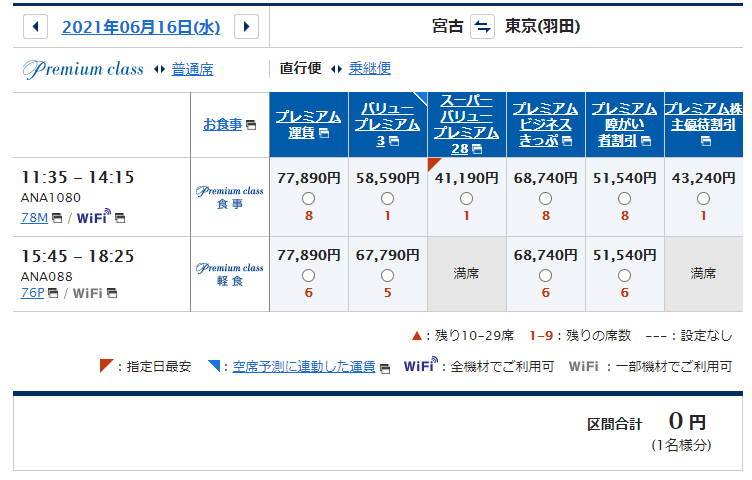Open popup icon beside 76P aircraft link

(53, 293)
